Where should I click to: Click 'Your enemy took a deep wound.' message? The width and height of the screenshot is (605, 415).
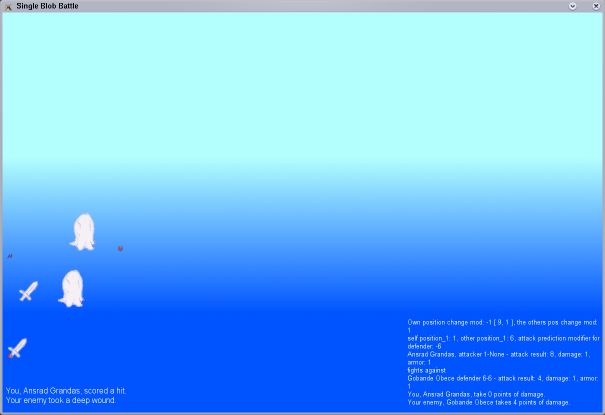(x=60, y=400)
